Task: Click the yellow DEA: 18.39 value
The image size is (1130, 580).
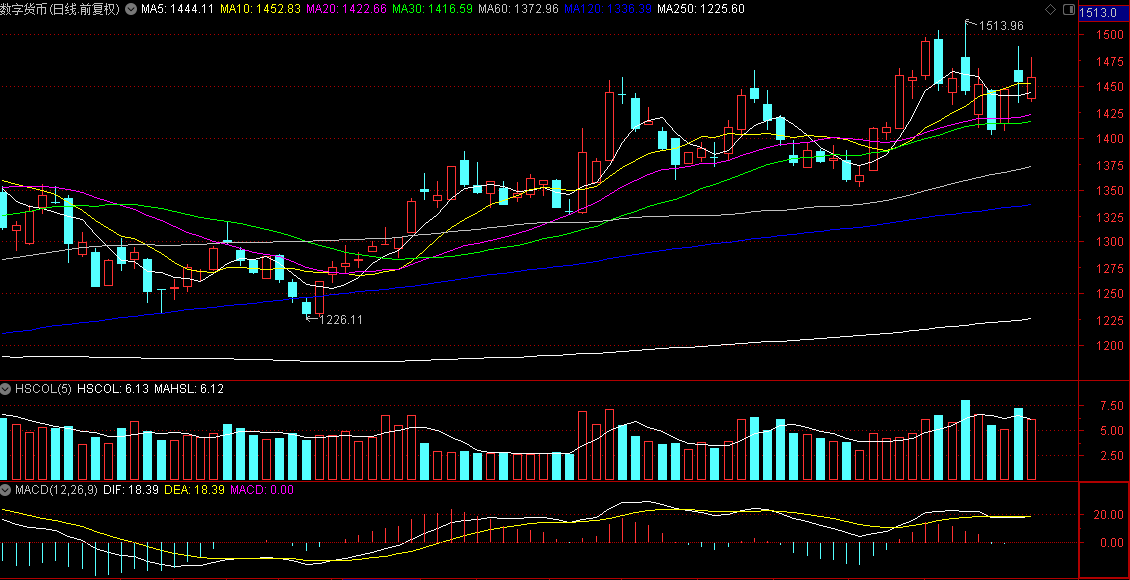Action: 195,490
